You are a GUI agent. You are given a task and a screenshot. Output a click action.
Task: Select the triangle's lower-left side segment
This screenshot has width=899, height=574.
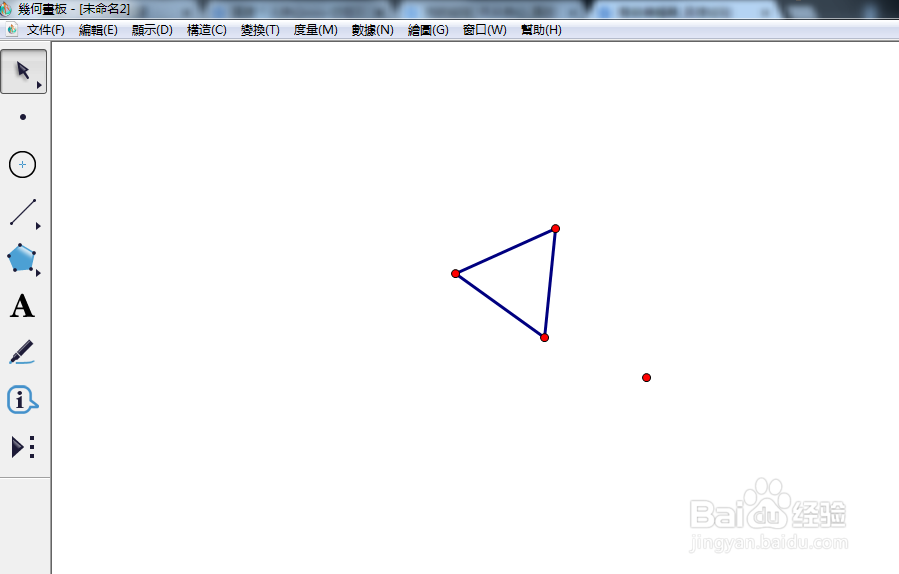(500, 306)
